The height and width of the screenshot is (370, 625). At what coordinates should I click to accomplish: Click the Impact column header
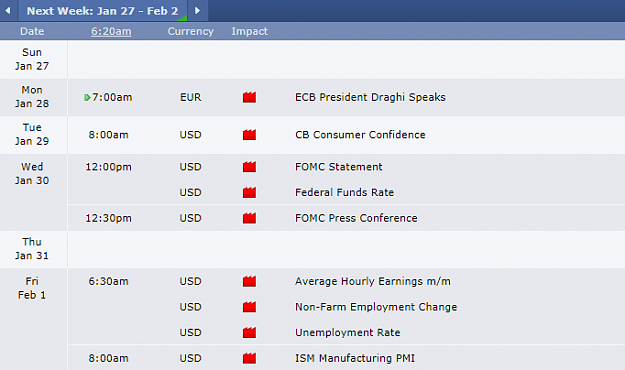click(250, 31)
